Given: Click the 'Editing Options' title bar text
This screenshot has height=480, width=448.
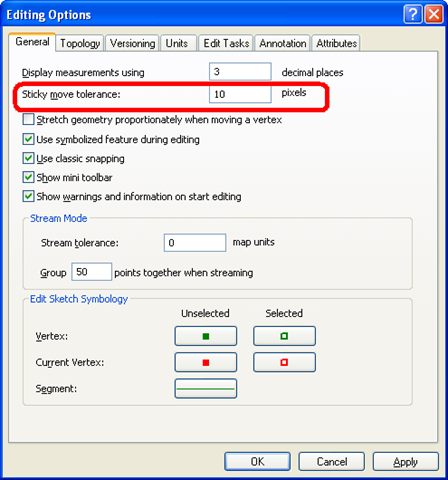Looking at the screenshot, I should pos(49,15).
